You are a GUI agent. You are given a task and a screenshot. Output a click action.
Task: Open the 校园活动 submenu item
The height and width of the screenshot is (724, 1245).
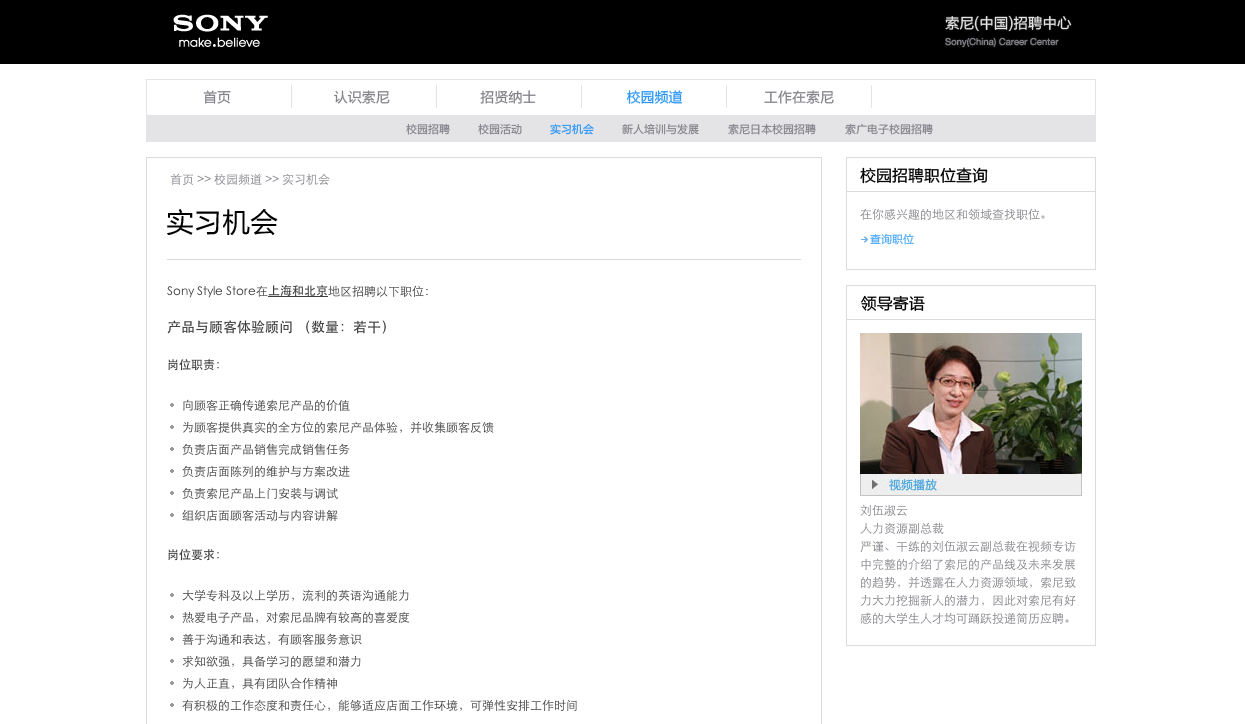click(x=500, y=130)
